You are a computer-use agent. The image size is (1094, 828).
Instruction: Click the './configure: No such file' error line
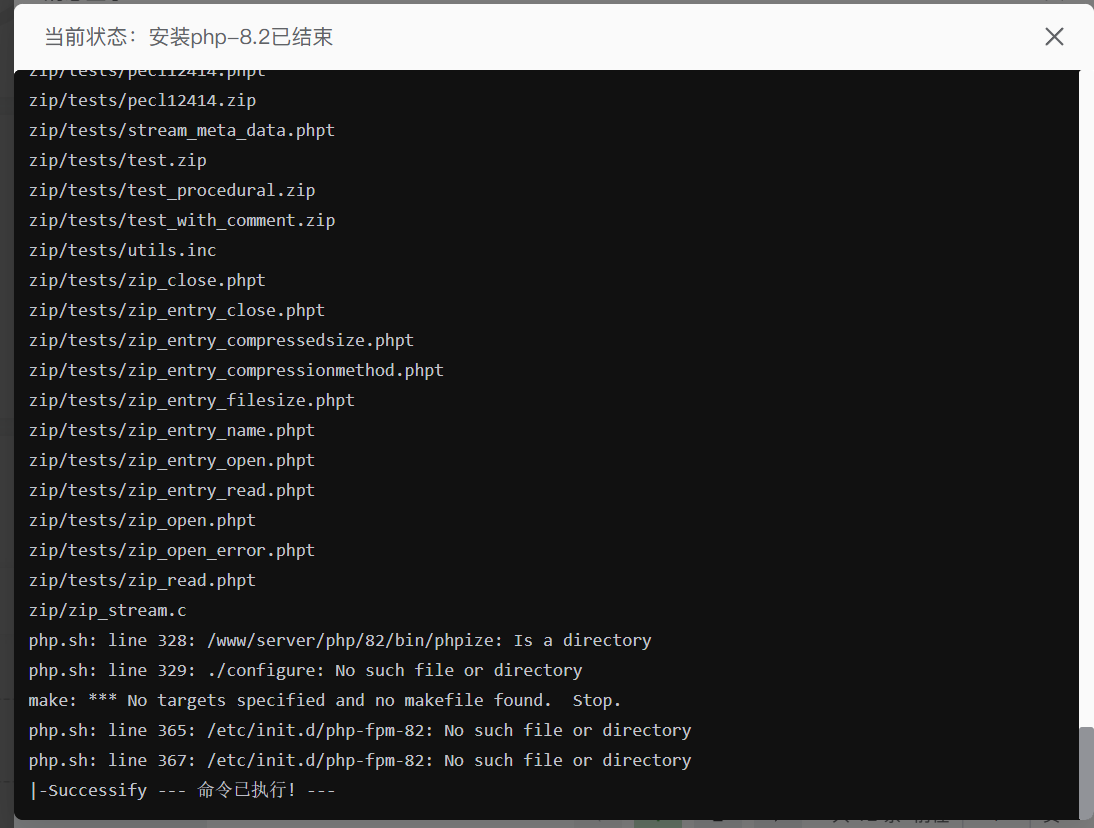pos(305,670)
